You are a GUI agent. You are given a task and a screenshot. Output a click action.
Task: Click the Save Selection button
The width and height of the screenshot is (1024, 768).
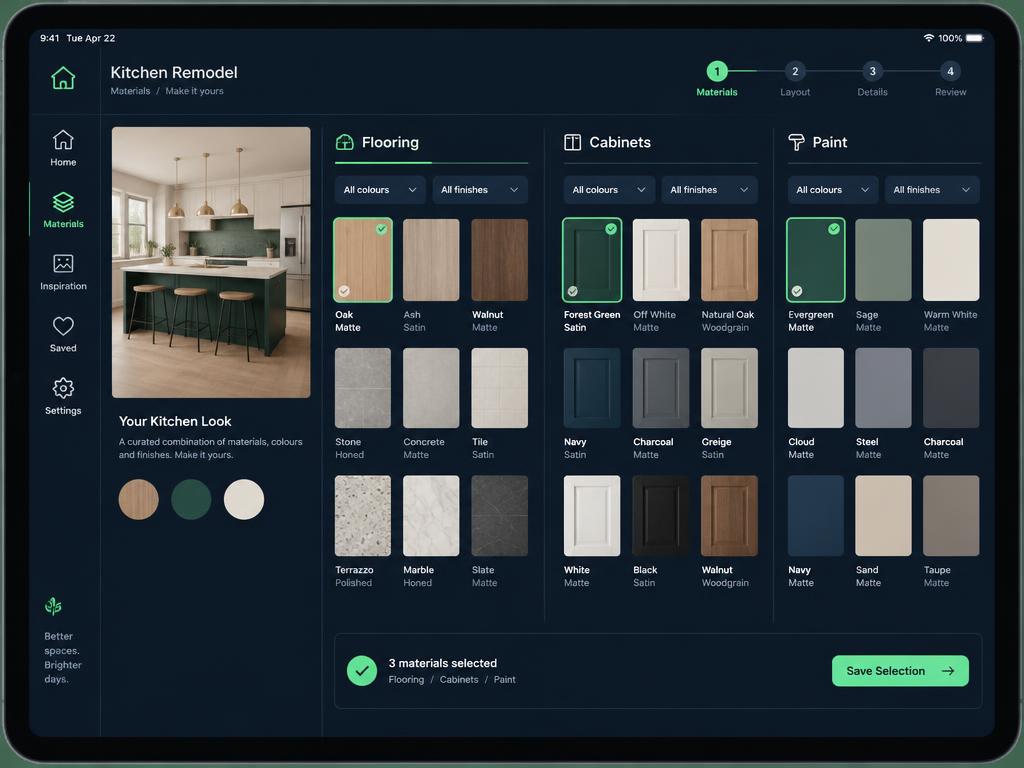(900, 671)
